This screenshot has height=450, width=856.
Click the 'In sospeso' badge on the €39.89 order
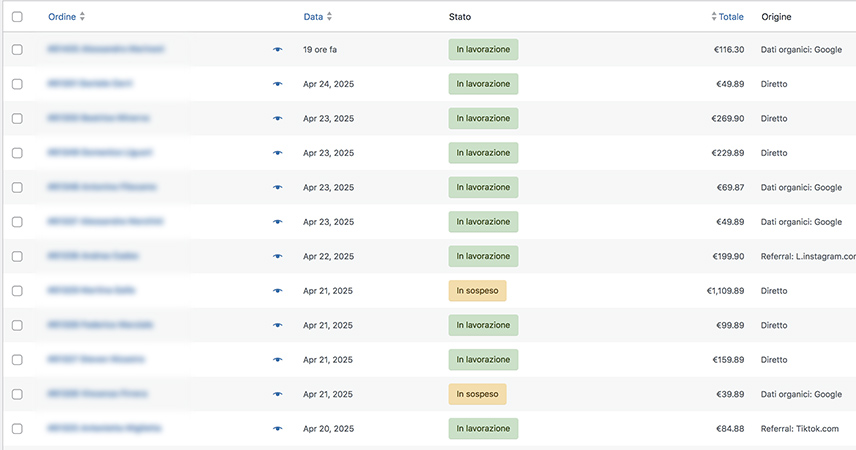[477, 394]
